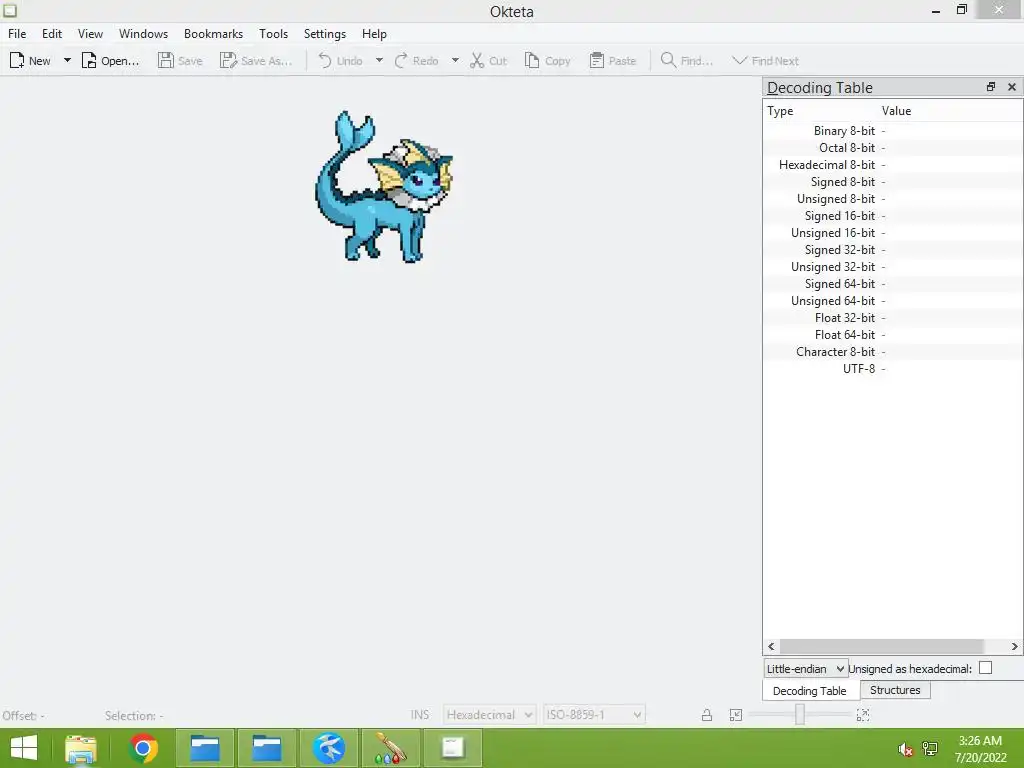Viewport: 1024px width, 768px height.
Task: Open the Help menu
Action: coord(374,34)
